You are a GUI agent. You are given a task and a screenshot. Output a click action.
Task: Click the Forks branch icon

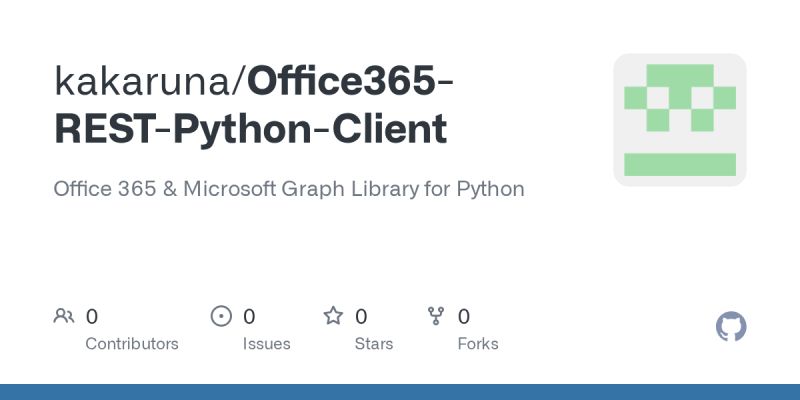(x=436, y=317)
